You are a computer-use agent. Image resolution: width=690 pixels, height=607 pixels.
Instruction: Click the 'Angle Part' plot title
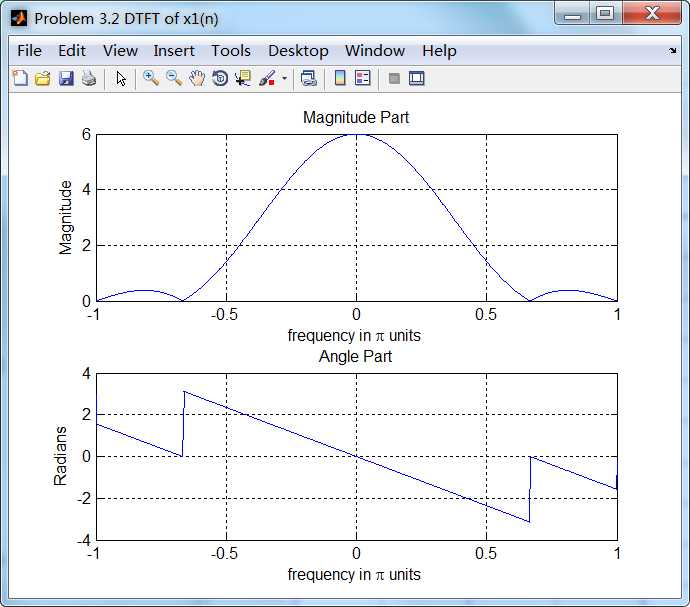[x=355, y=356]
